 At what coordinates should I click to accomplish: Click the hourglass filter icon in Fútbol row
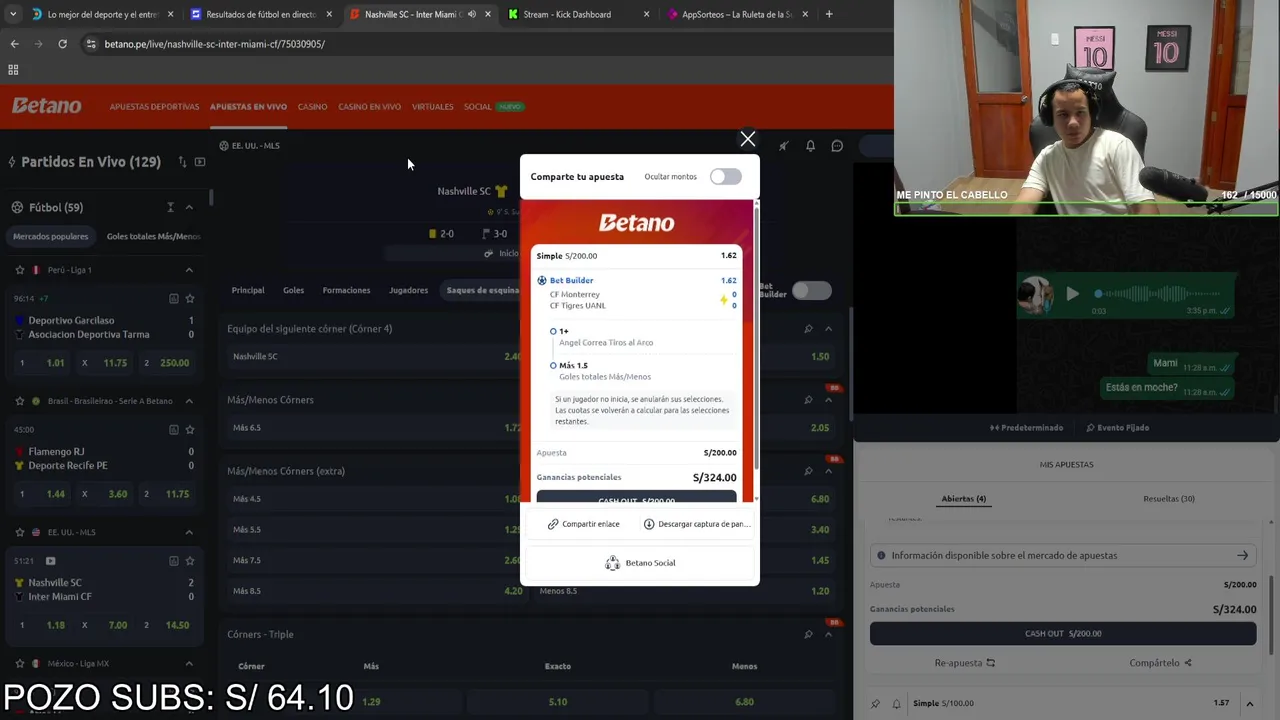170,207
